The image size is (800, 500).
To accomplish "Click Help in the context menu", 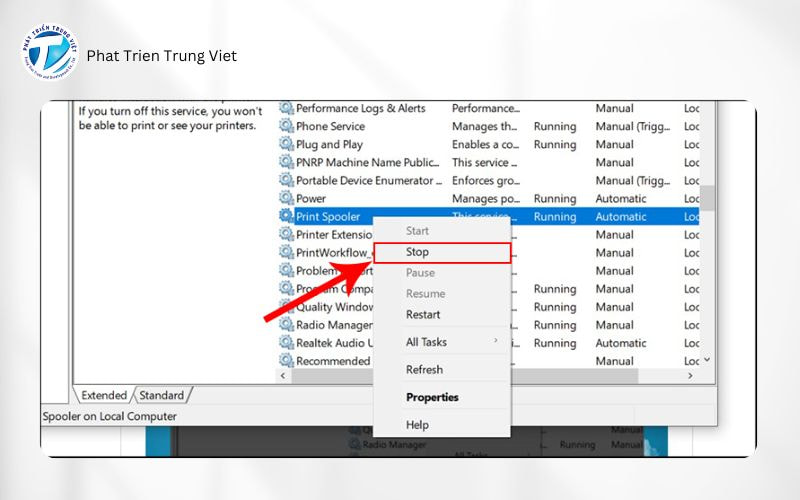I will [x=418, y=425].
